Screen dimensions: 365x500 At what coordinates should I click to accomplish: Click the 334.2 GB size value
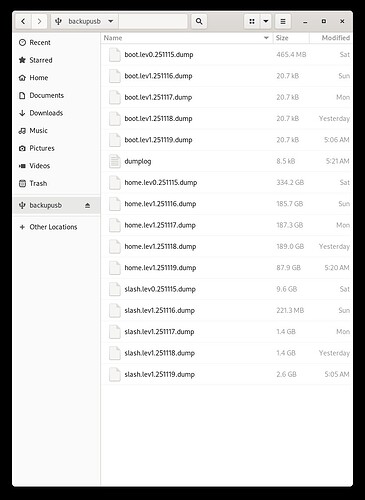click(290, 183)
